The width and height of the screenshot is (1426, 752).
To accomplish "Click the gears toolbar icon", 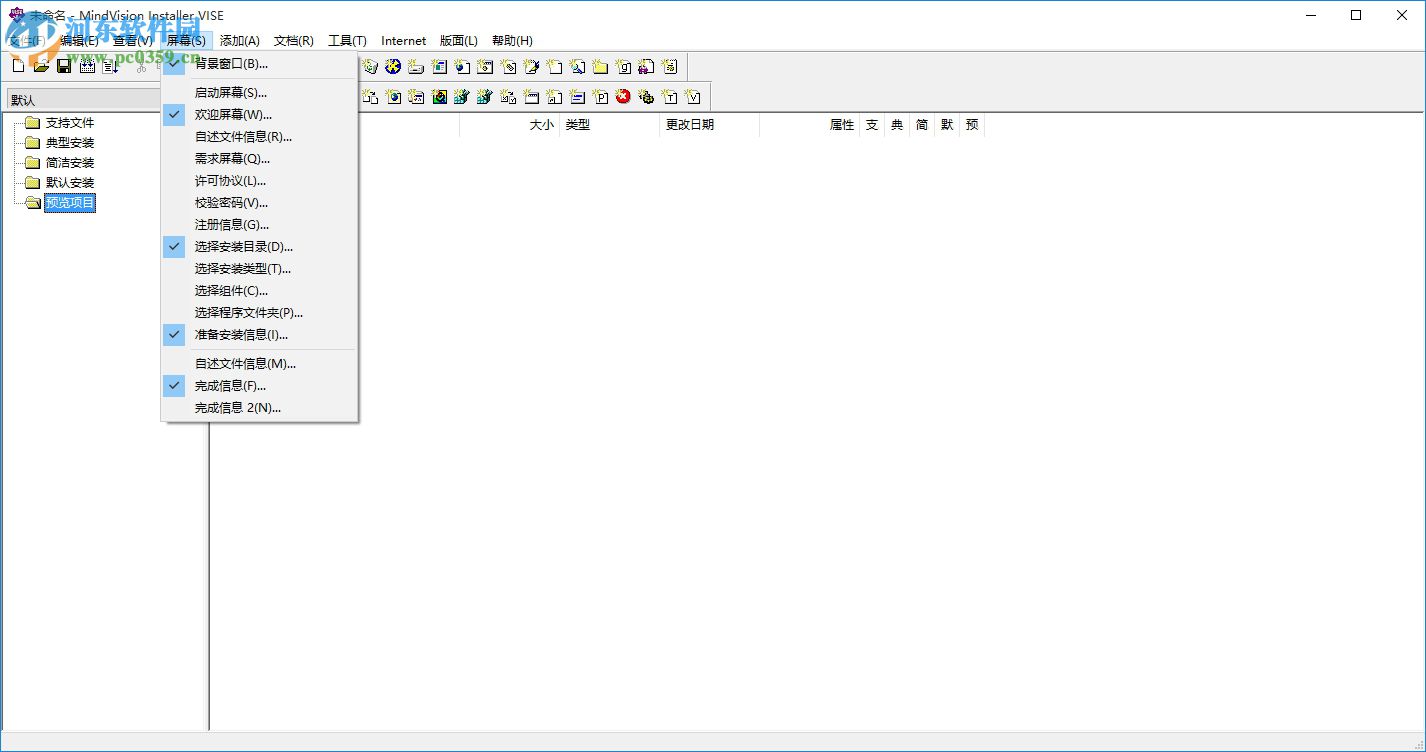I will tap(646, 97).
